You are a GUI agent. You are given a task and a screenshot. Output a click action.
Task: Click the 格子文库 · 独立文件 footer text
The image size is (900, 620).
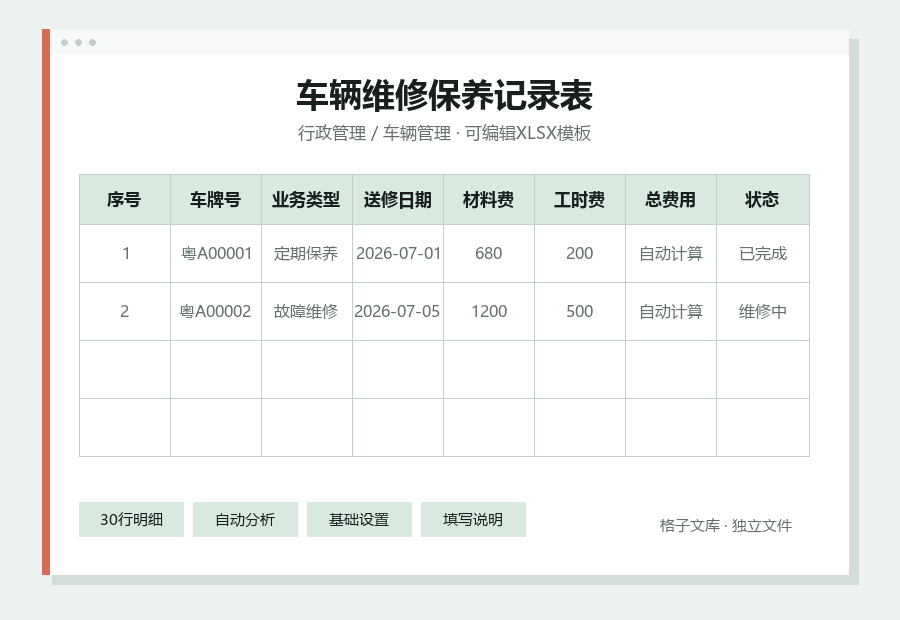(726, 525)
